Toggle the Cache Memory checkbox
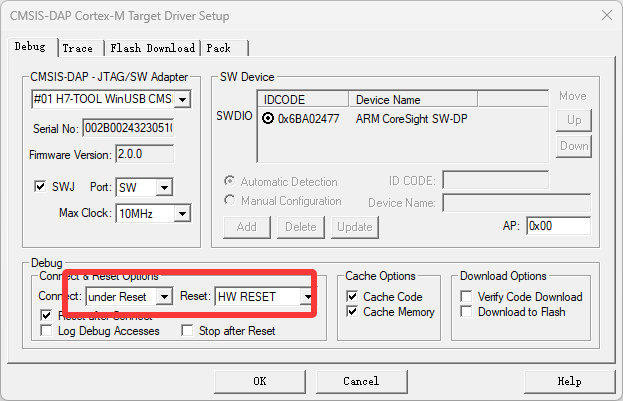Viewport: 623px width, 401px height. pos(353,312)
